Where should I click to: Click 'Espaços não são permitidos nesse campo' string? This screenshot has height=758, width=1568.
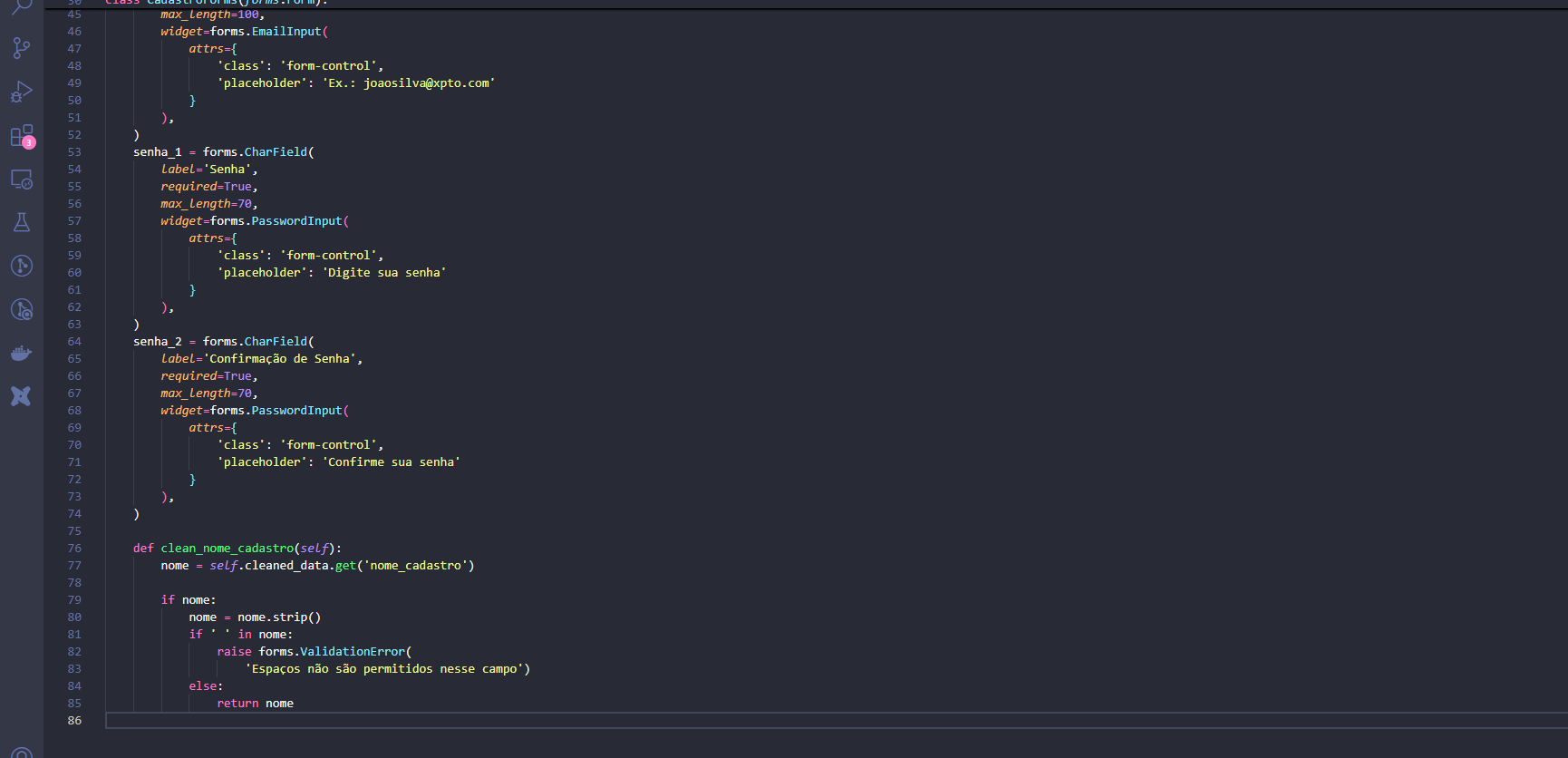(x=384, y=669)
